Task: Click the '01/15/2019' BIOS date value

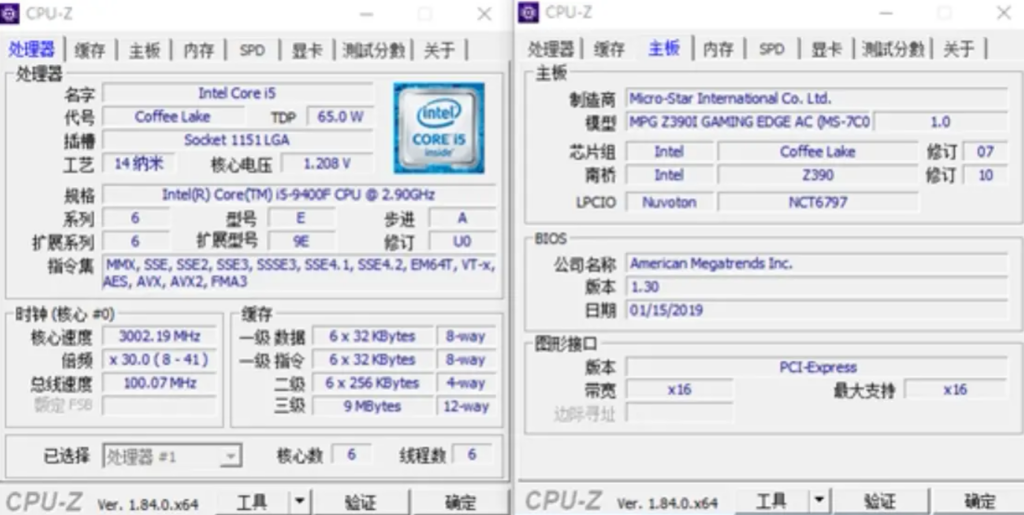Action: [816, 309]
